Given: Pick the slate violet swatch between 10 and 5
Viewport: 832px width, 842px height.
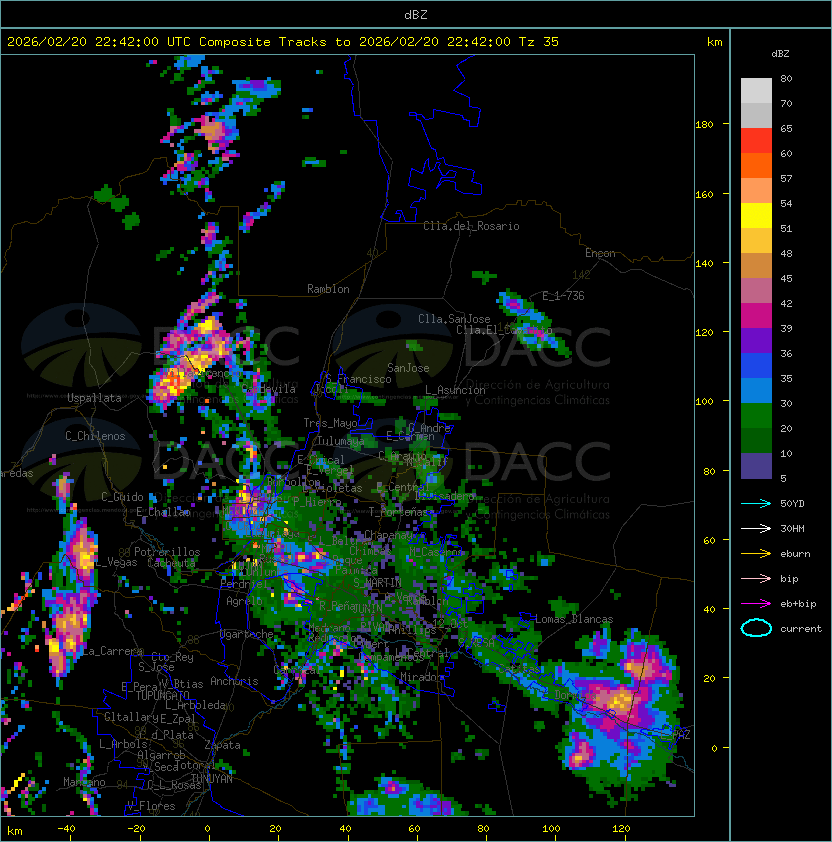Looking at the screenshot, I should 756,466.
